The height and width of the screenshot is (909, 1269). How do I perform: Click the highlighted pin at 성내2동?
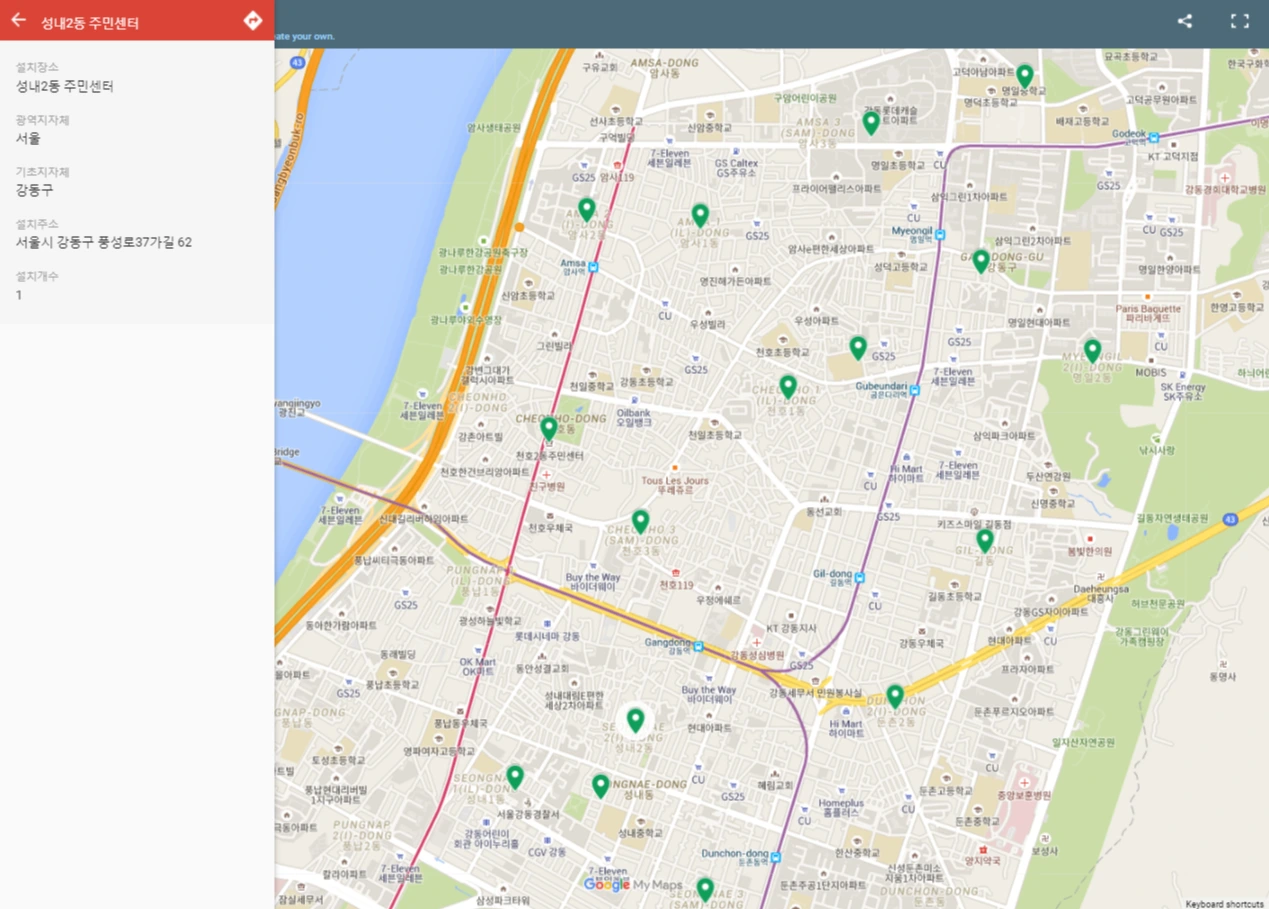tap(635, 720)
